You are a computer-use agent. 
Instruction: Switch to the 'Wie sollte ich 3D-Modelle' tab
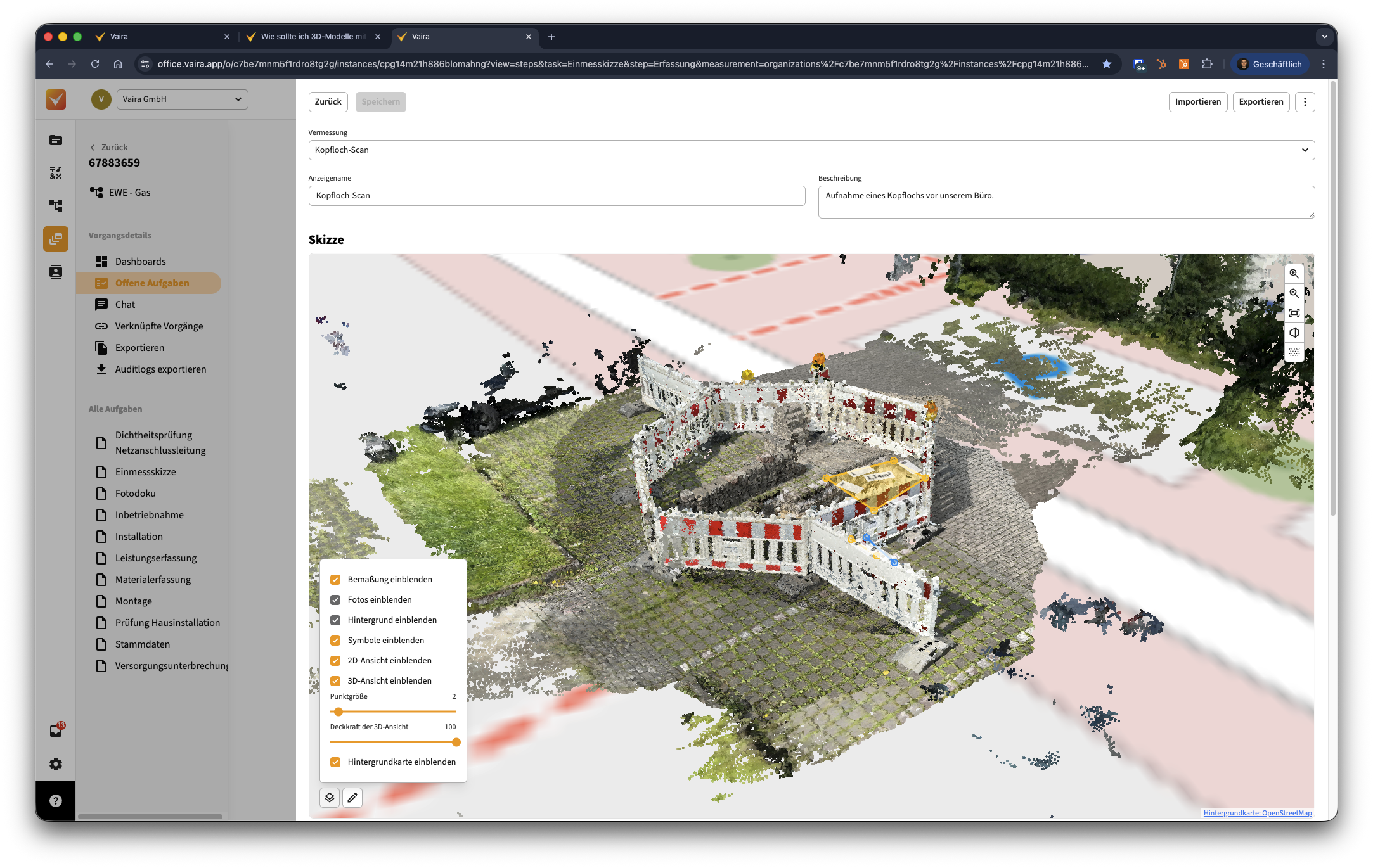click(313, 37)
